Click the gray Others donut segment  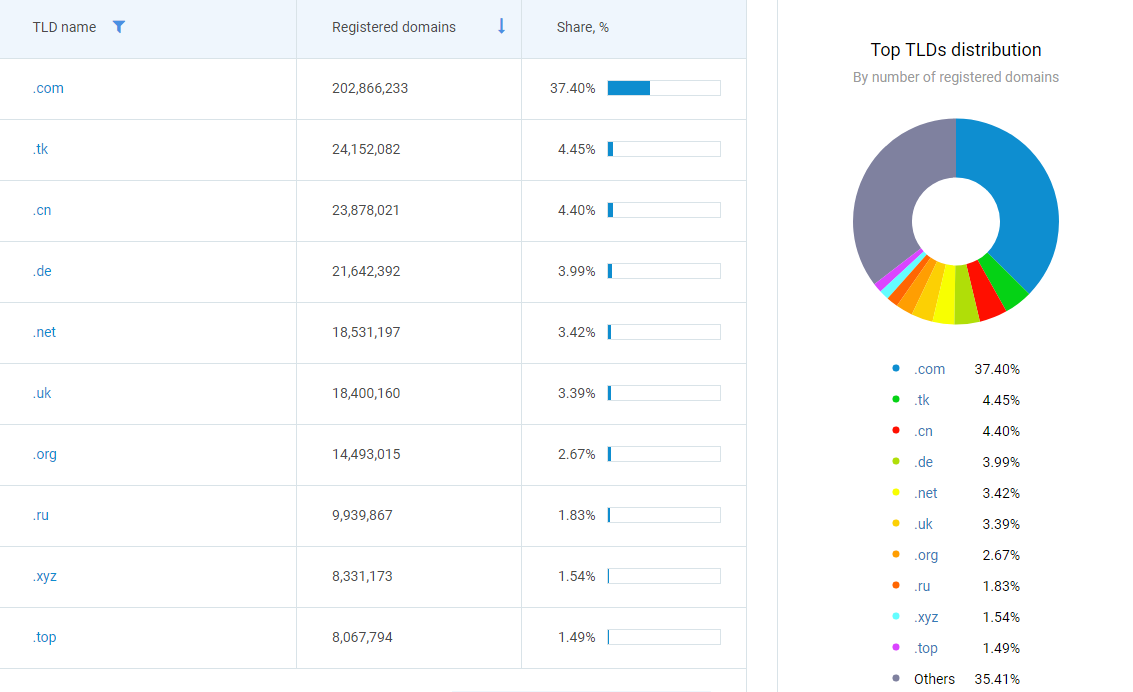pos(885,200)
